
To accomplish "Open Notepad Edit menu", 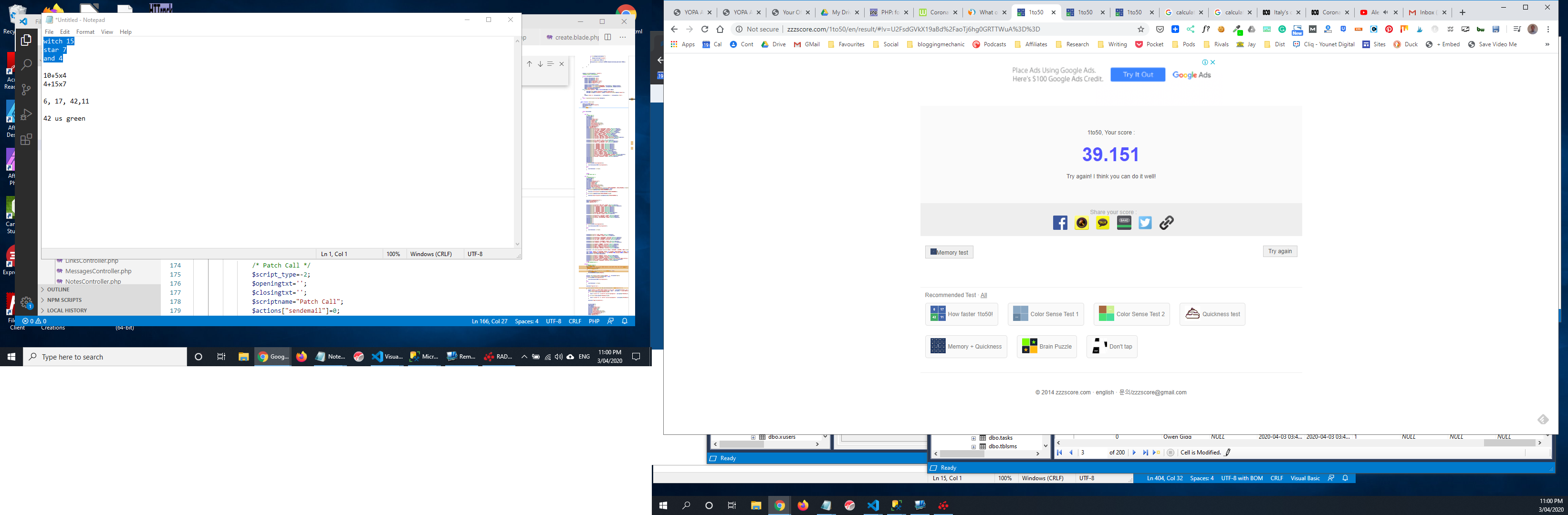I will tap(65, 31).
